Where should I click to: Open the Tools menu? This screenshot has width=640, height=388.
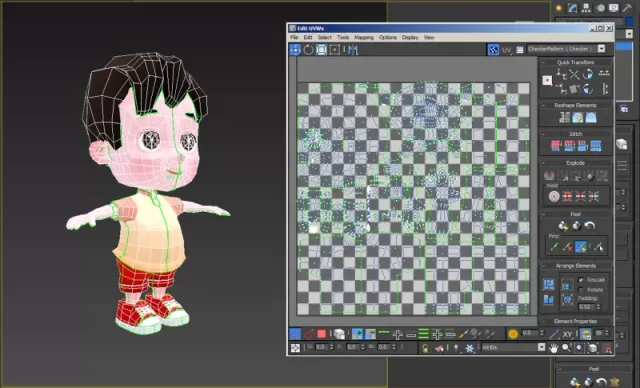point(343,37)
